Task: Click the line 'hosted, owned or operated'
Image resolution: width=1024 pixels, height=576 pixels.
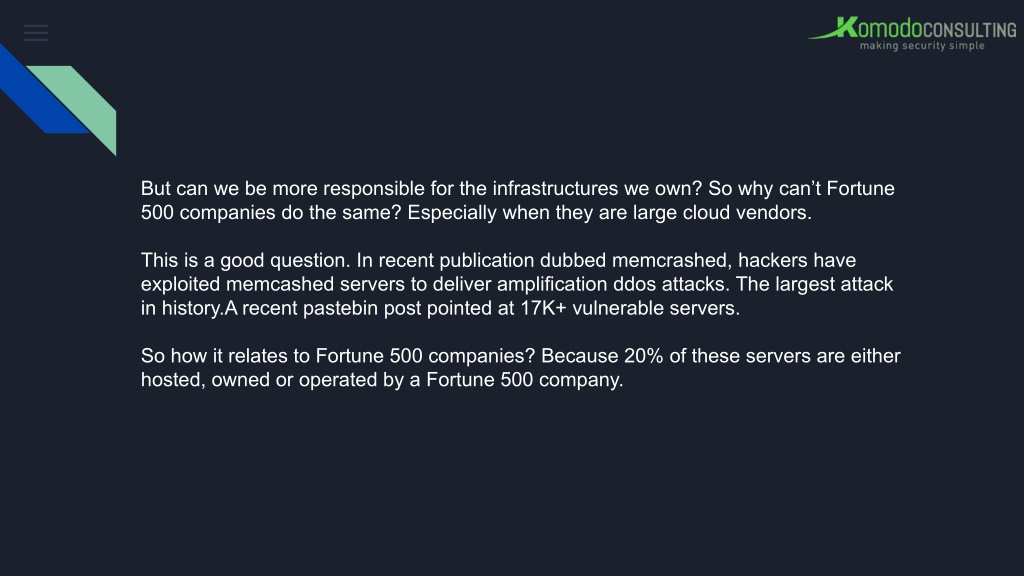Action: pyautogui.click(x=382, y=380)
